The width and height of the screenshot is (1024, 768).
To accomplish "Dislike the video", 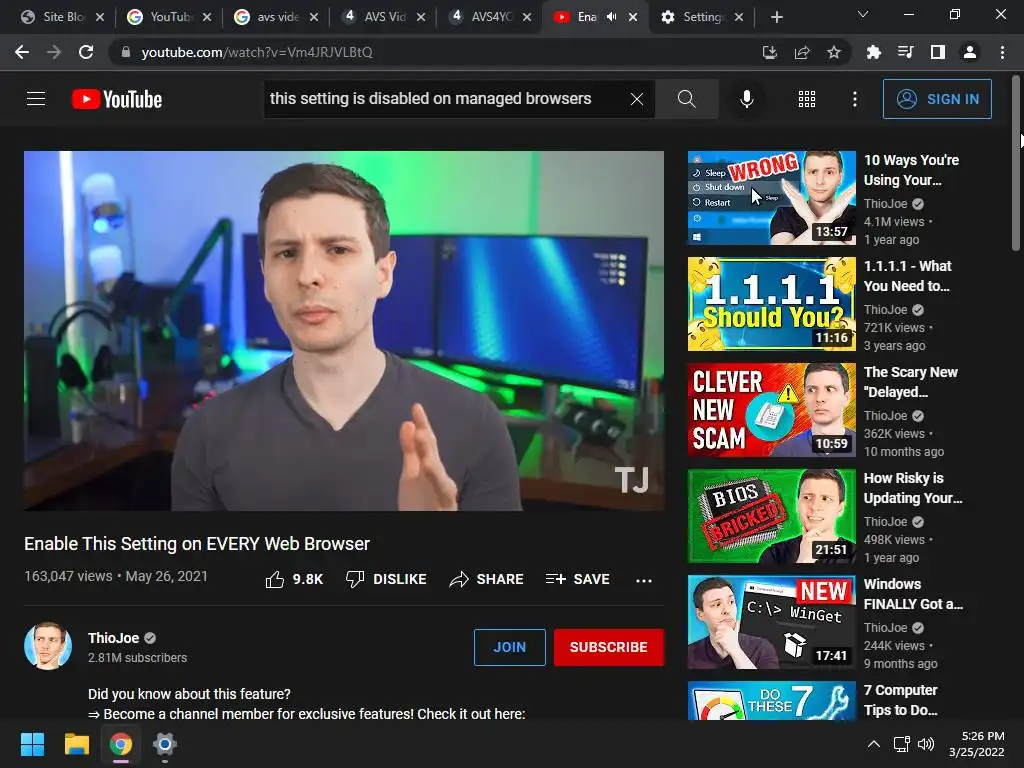I will click(386, 579).
